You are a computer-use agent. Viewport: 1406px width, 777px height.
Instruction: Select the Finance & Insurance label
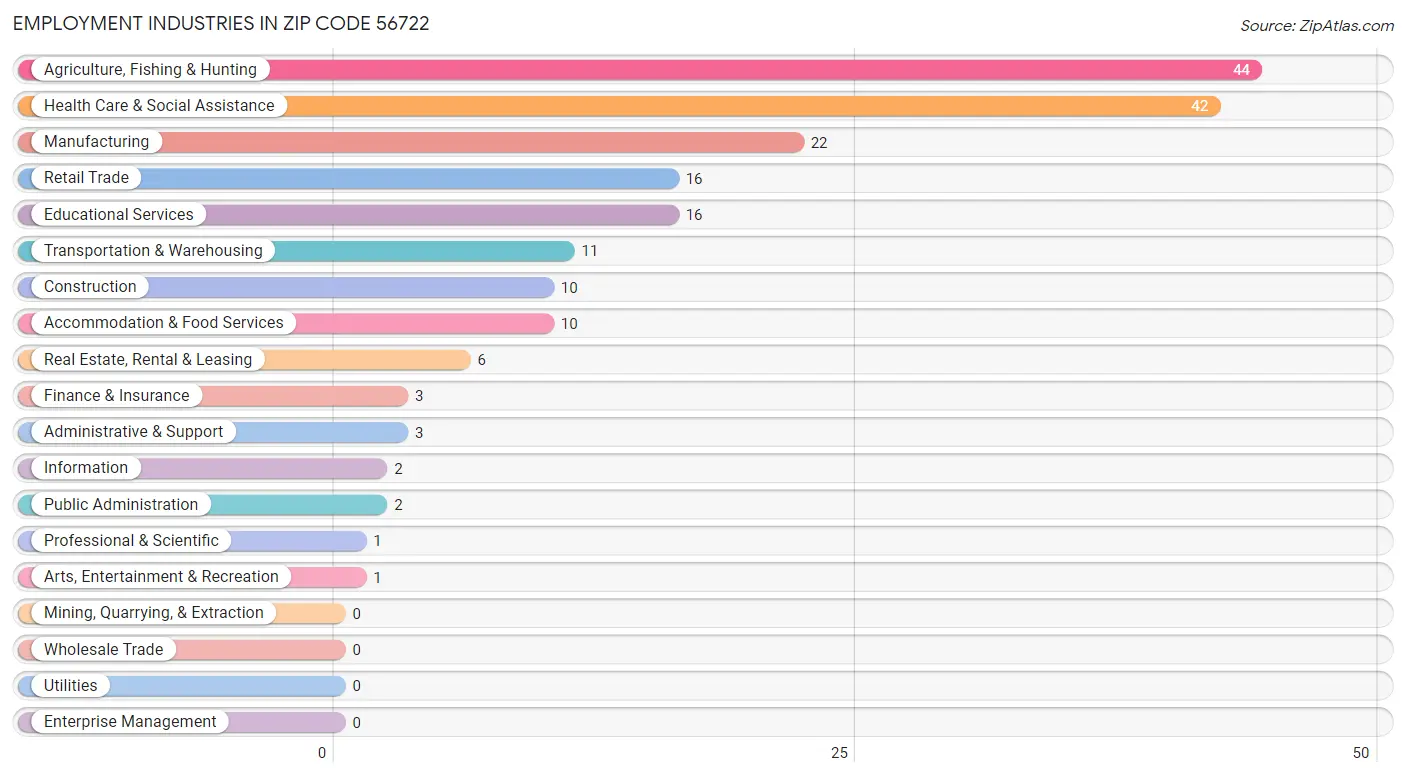116,396
